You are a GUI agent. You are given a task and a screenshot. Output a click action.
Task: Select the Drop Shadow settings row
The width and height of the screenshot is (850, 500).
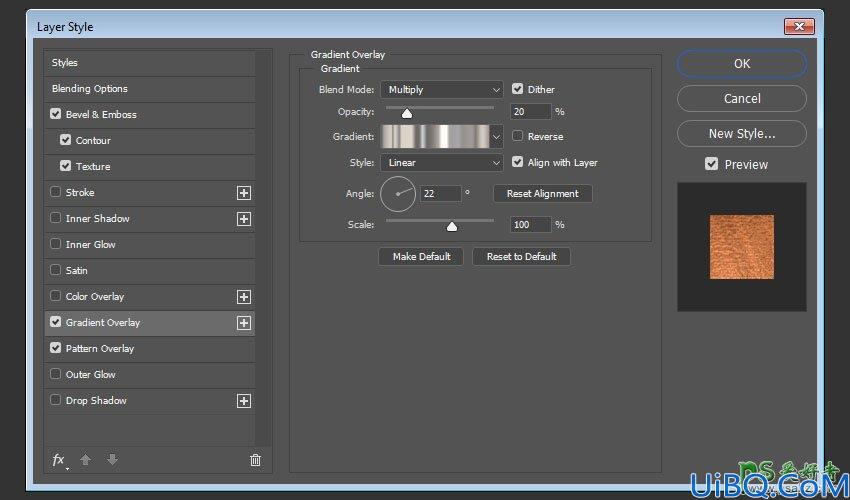[x=150, y=401]
